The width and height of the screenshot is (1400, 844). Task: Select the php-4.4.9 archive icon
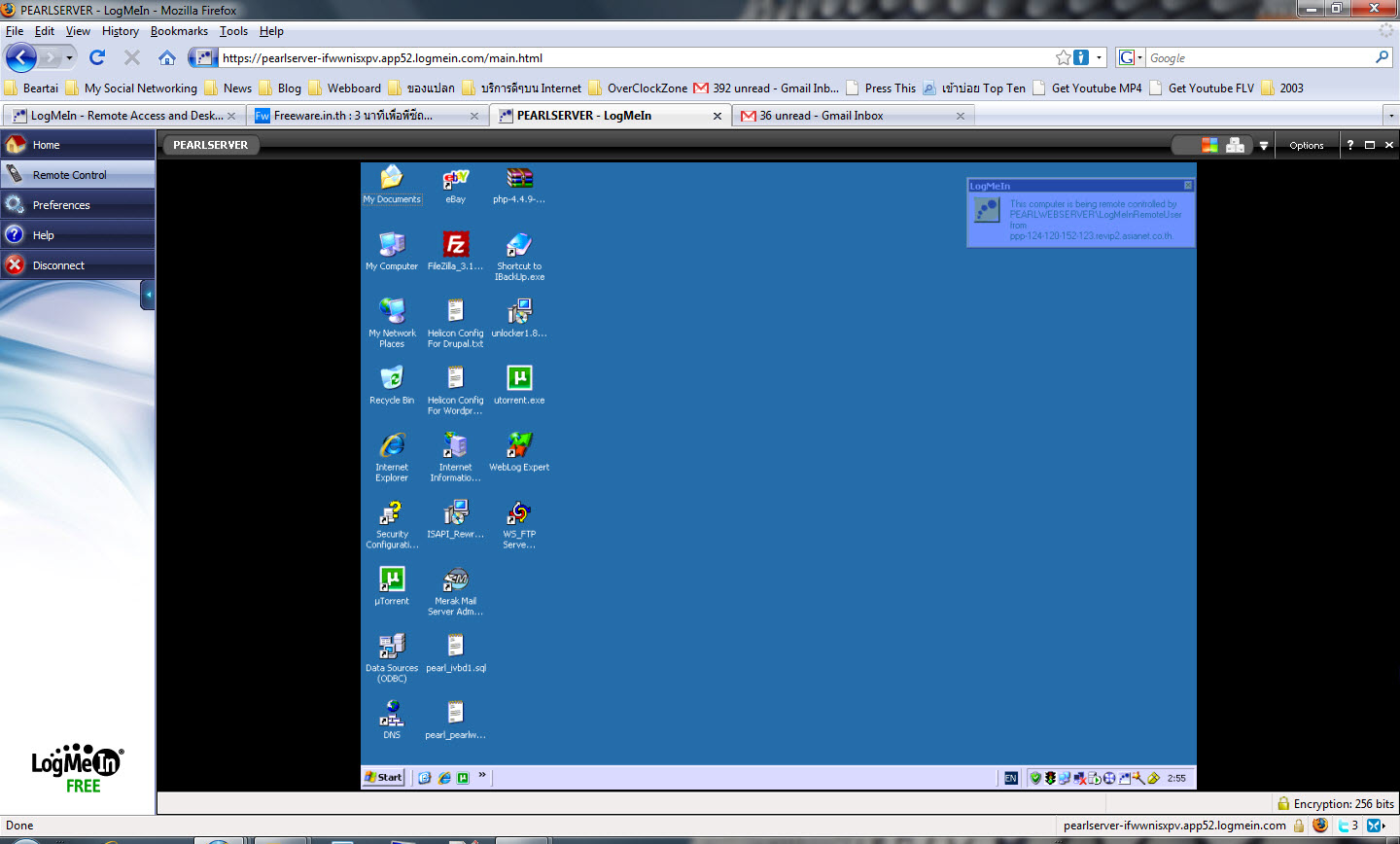[519, 184]
